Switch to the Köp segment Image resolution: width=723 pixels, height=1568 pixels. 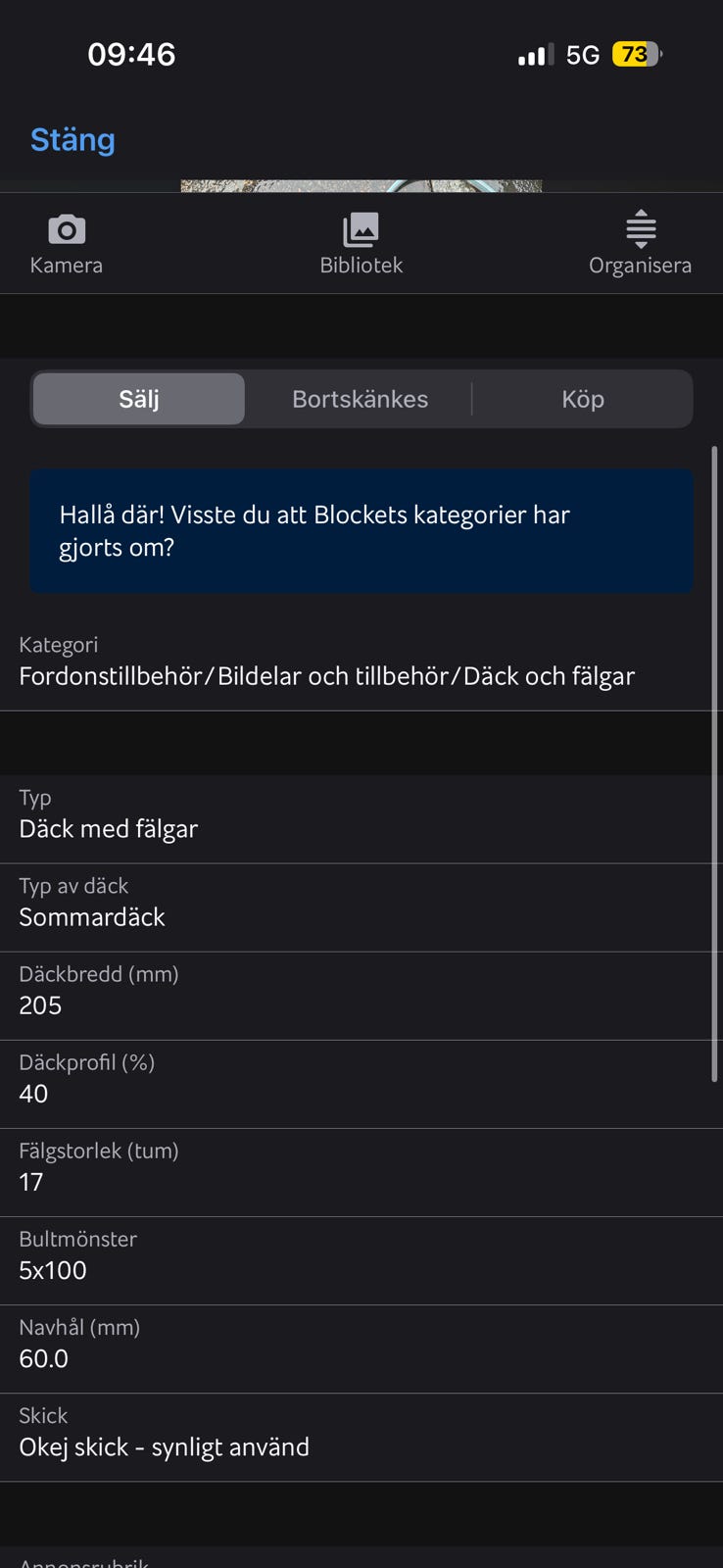click(583, 399)
